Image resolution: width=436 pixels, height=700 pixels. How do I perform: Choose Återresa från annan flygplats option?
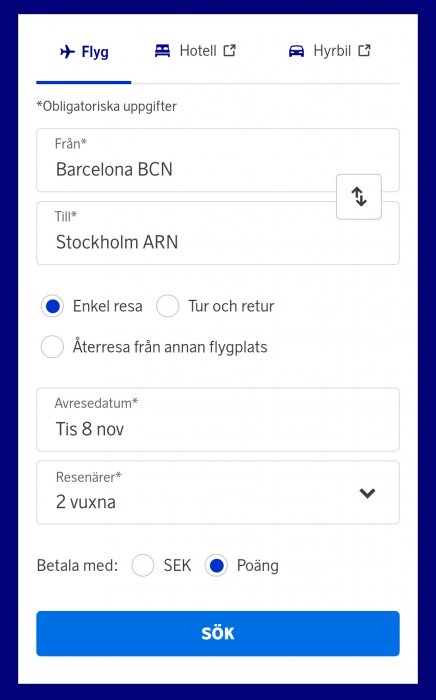pyautogui.click(x=52, y=347)
